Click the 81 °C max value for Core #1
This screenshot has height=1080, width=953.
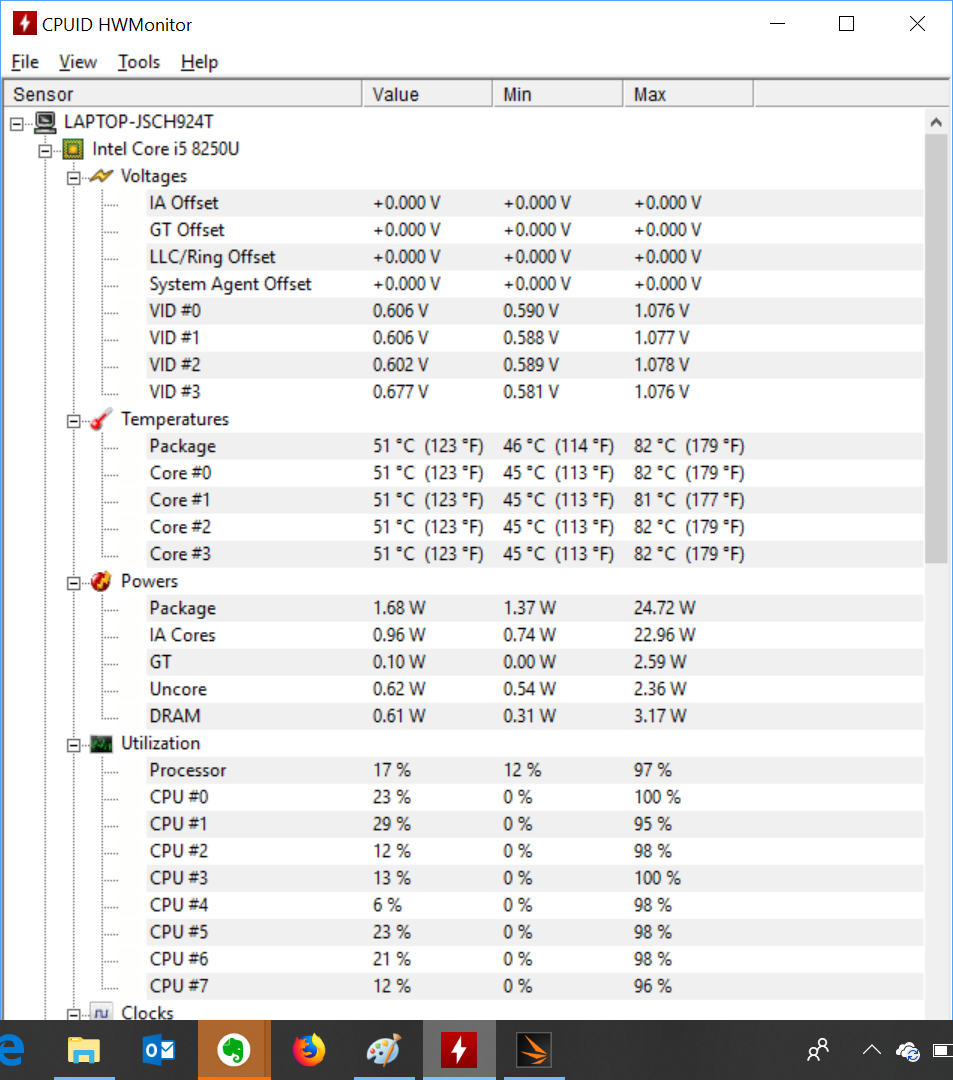pyautogui.click(x=689, y=500)
